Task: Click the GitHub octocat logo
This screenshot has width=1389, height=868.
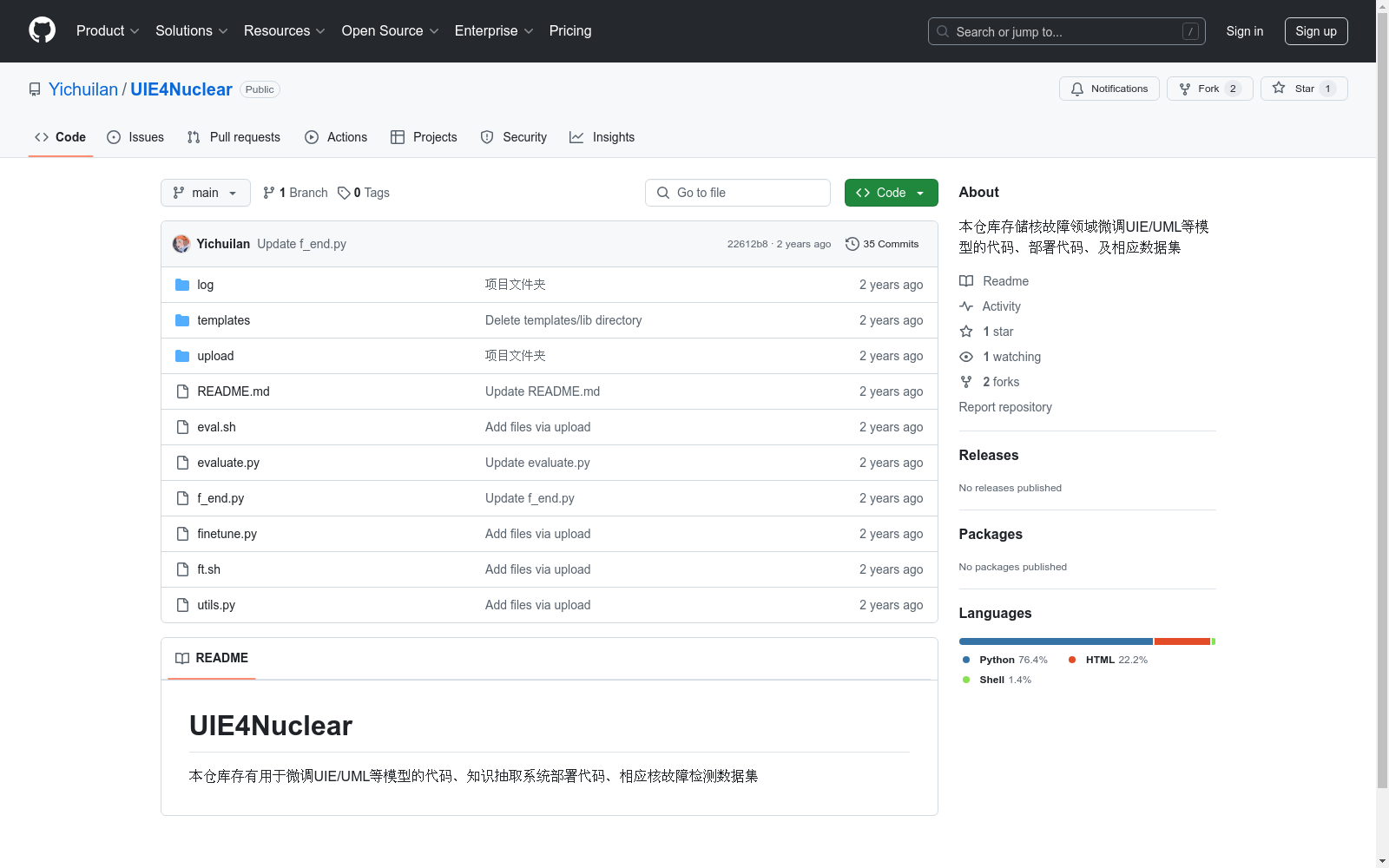Action: (42, 30)
